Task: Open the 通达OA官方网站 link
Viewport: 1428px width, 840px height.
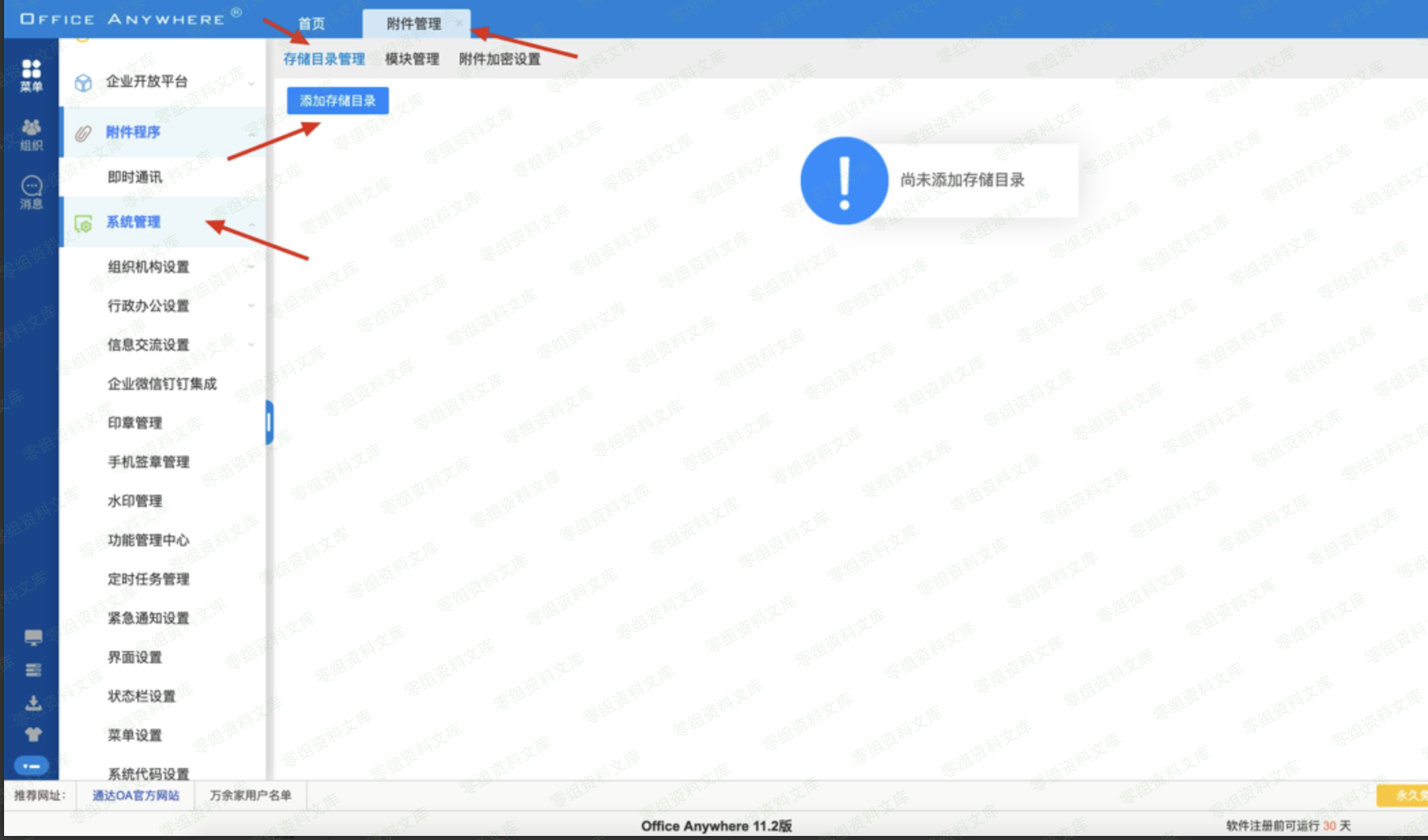Action: point(135,795)
